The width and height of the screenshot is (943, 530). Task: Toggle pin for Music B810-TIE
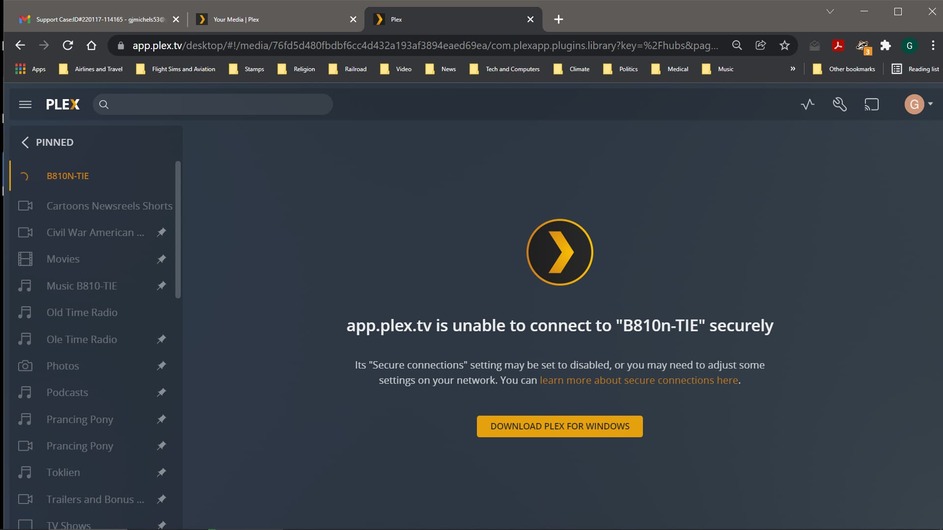tap(161, 286)
